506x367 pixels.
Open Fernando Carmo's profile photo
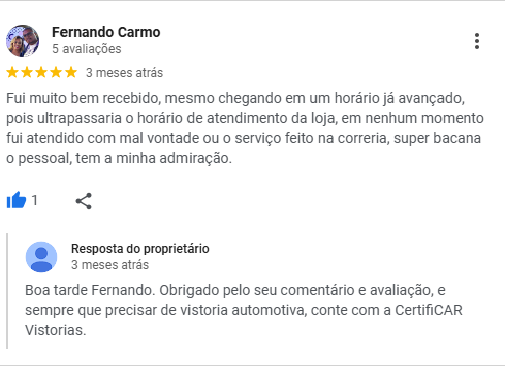pyautogui.click(x=22, y=41)
